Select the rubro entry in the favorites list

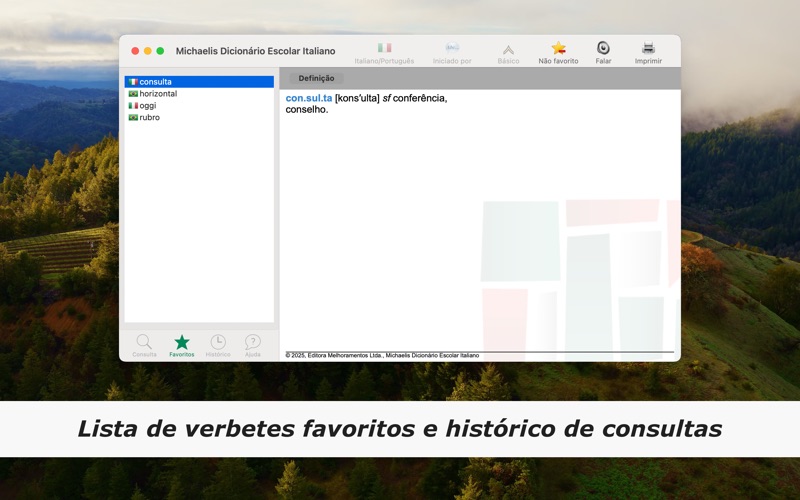[199, 117]
